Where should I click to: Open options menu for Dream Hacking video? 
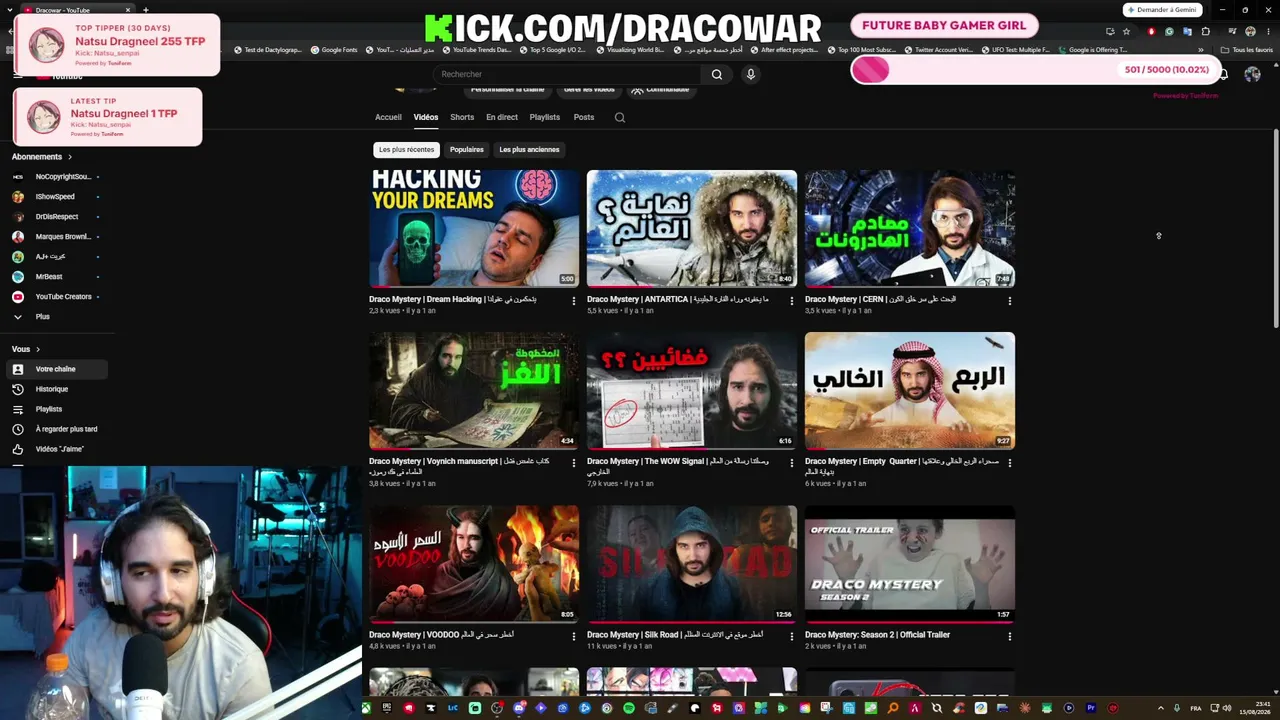[573, 300]
